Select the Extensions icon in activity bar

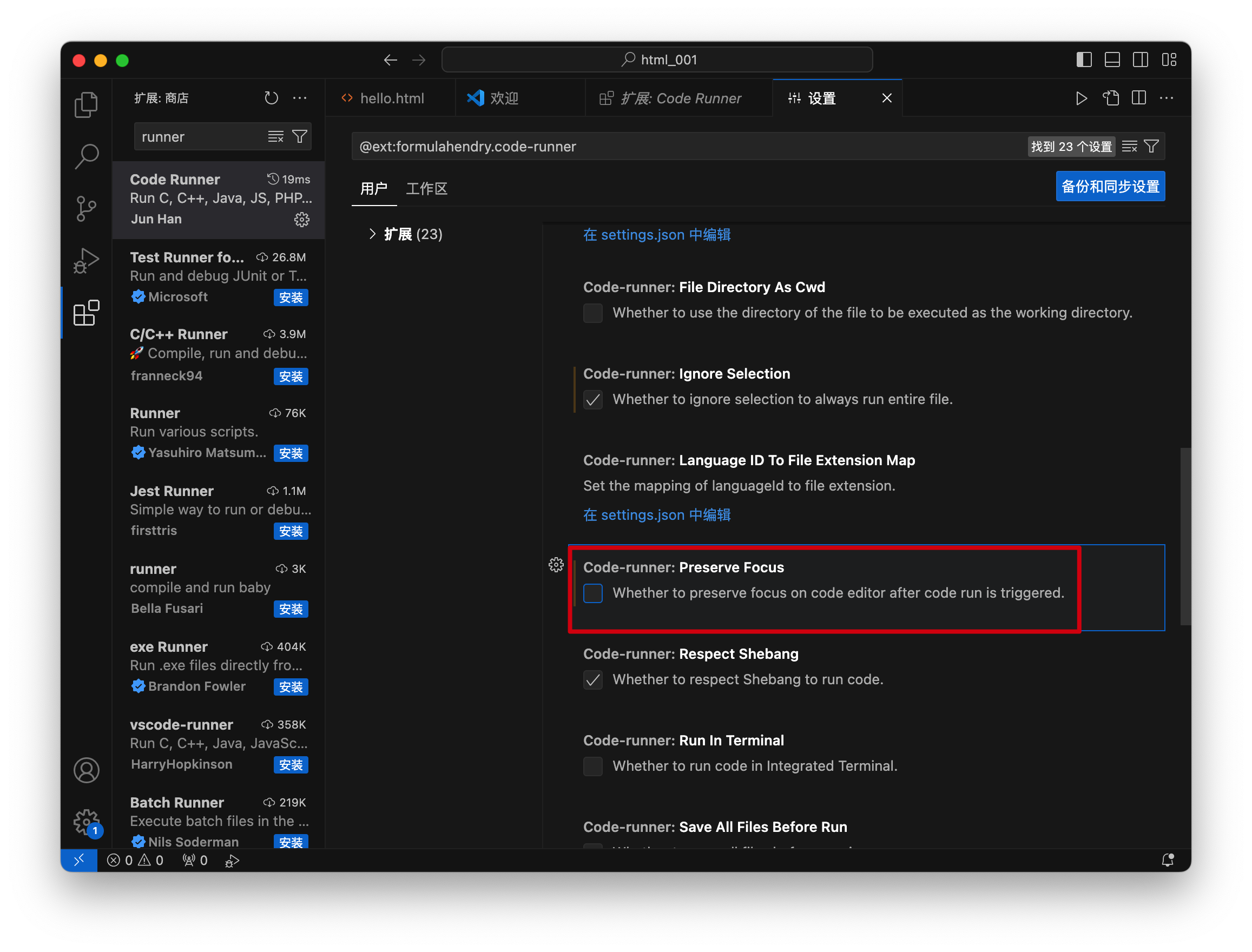click(x=86, y=313)
